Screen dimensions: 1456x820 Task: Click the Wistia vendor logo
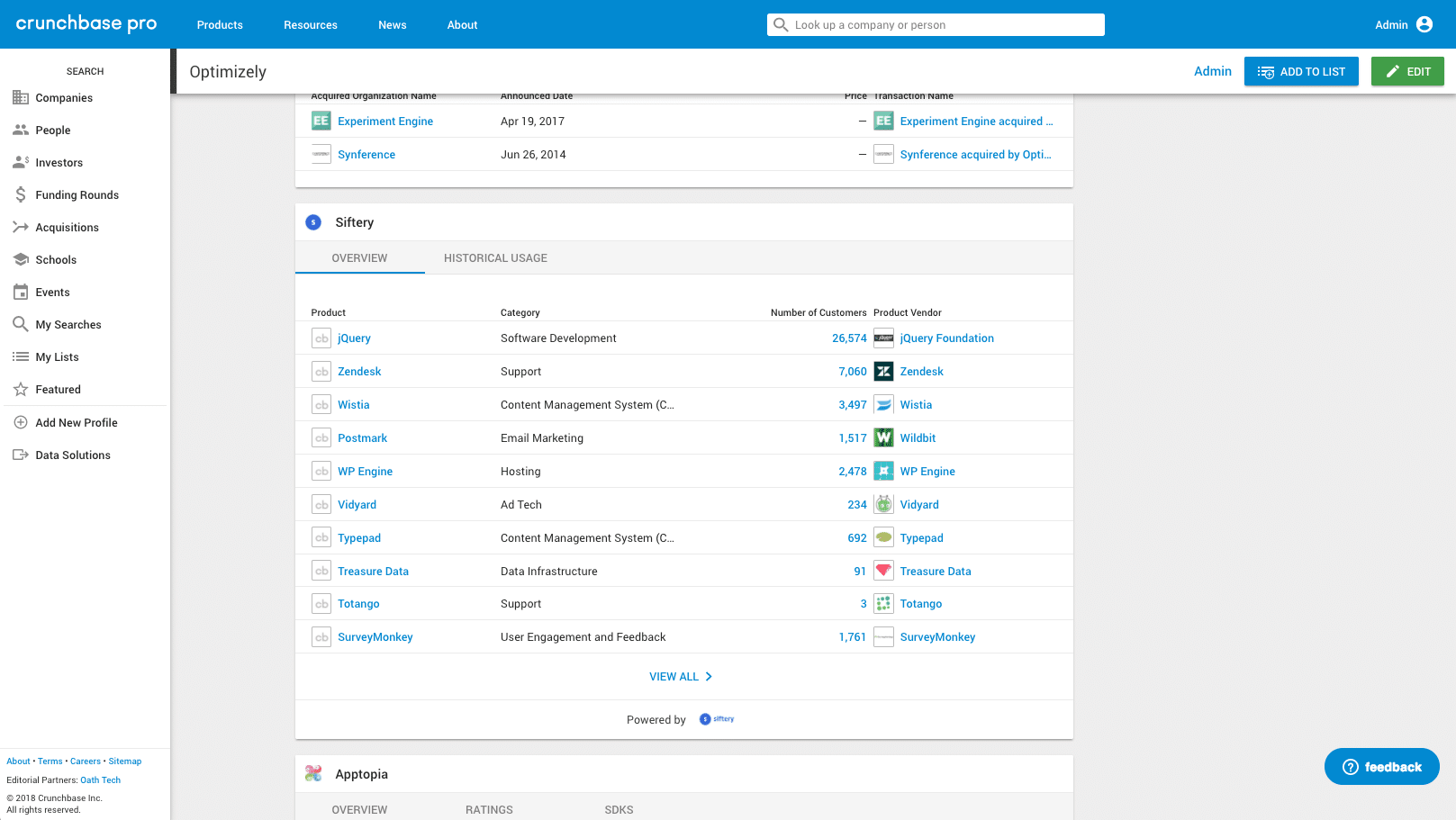click(883, 405)
